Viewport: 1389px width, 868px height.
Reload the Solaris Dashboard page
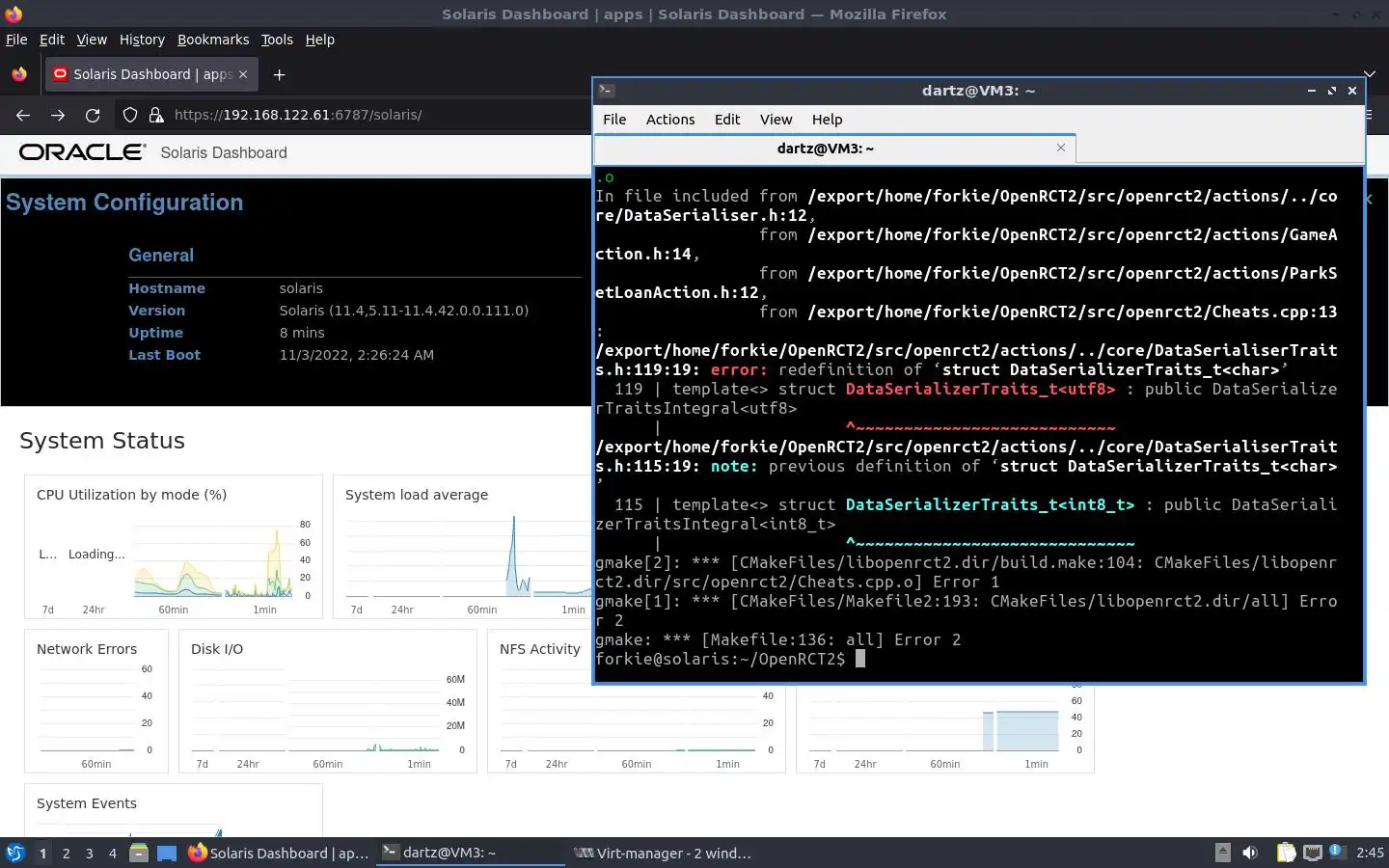(x=93, y=115)
